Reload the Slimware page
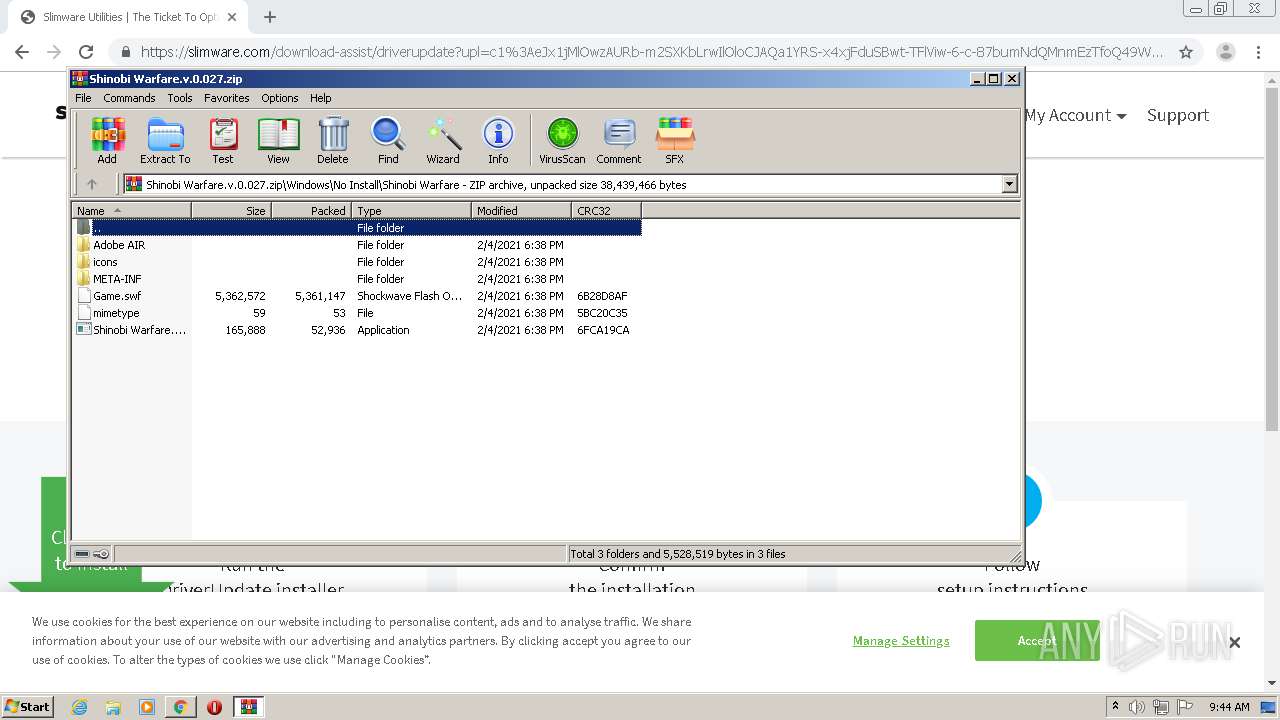Image resolution: width=1280 pixels, height=720 pixels. (x=86, y=52)
